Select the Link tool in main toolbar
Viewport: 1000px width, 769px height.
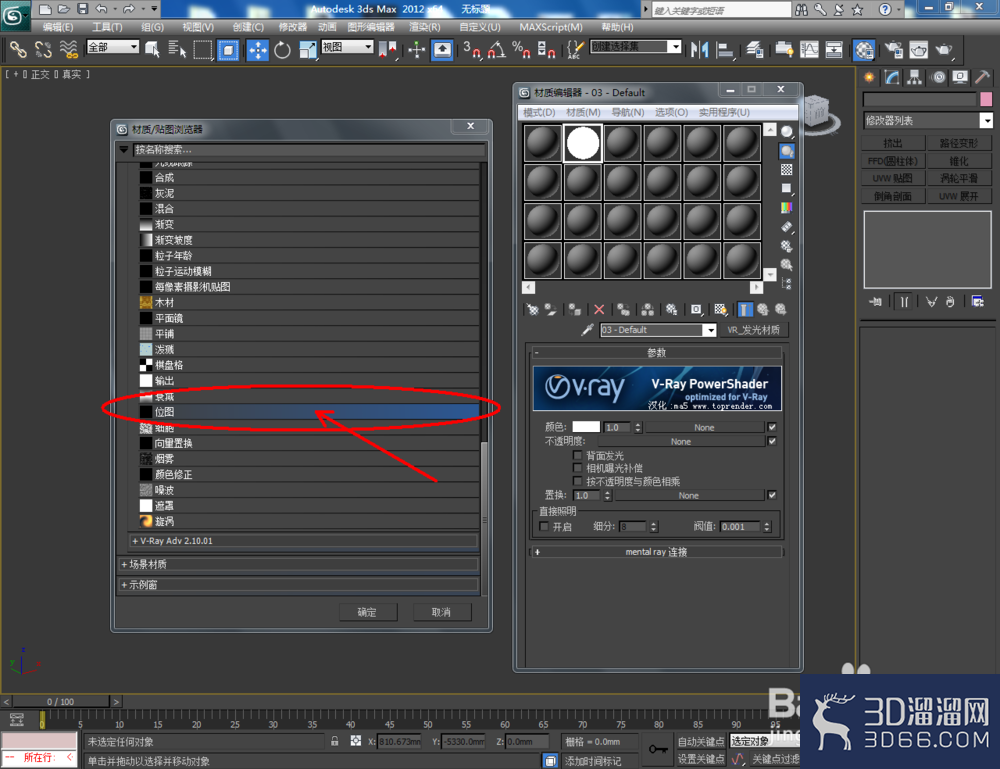tap(18, 49)
